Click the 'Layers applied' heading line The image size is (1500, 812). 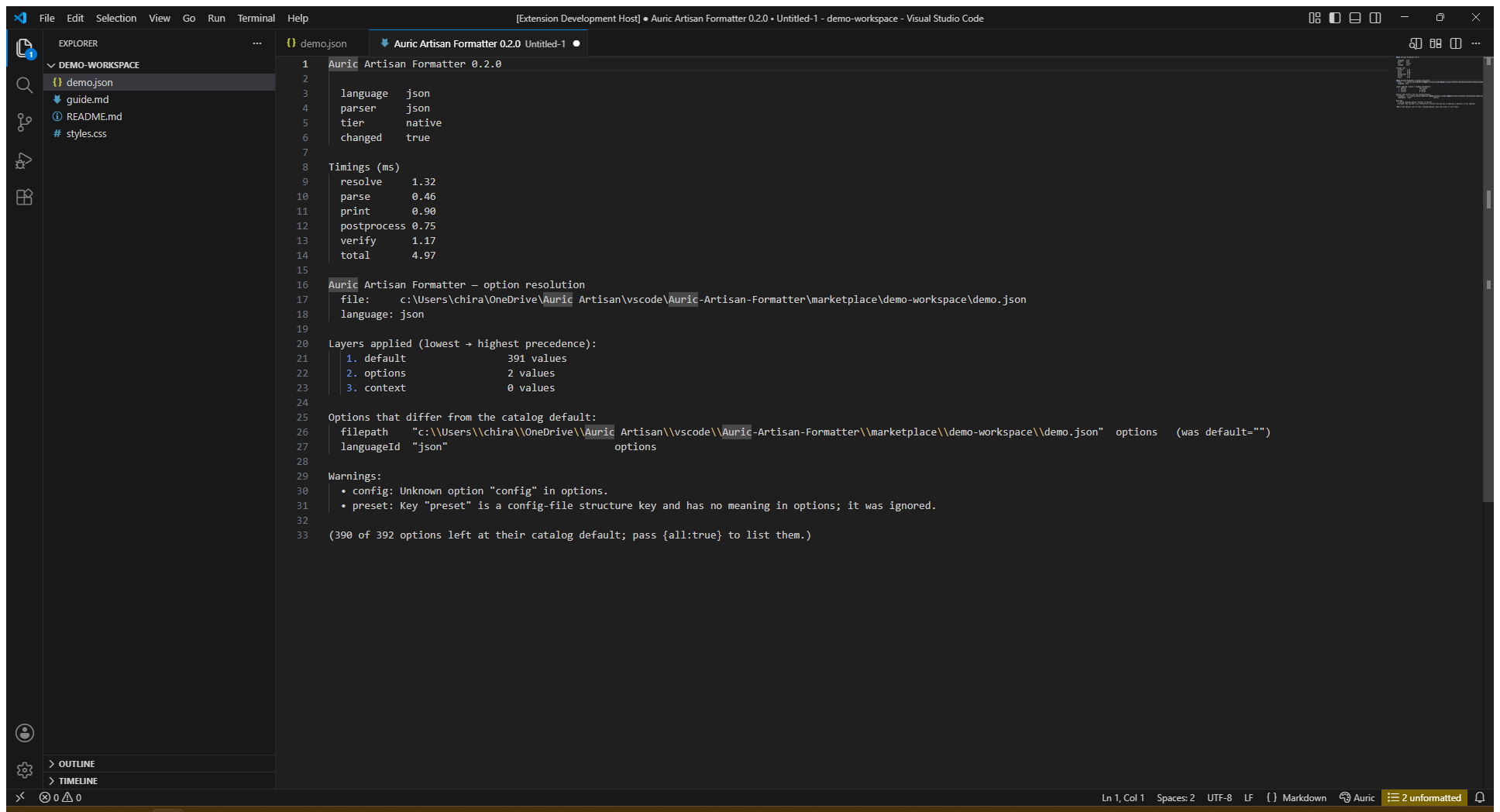click(x=463, y=344)
